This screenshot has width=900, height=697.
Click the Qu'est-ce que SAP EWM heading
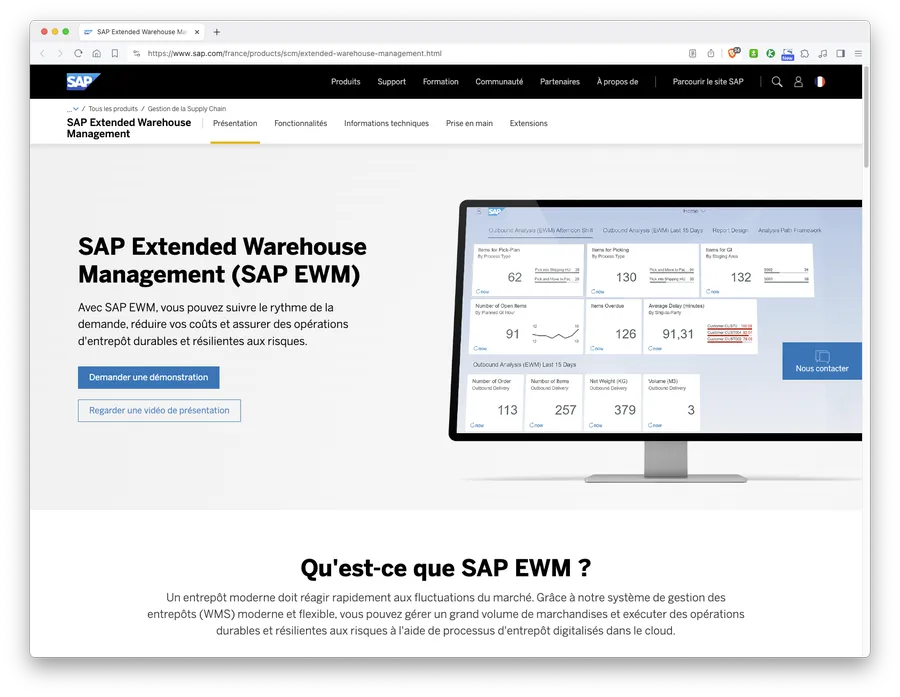click(445, 568)
